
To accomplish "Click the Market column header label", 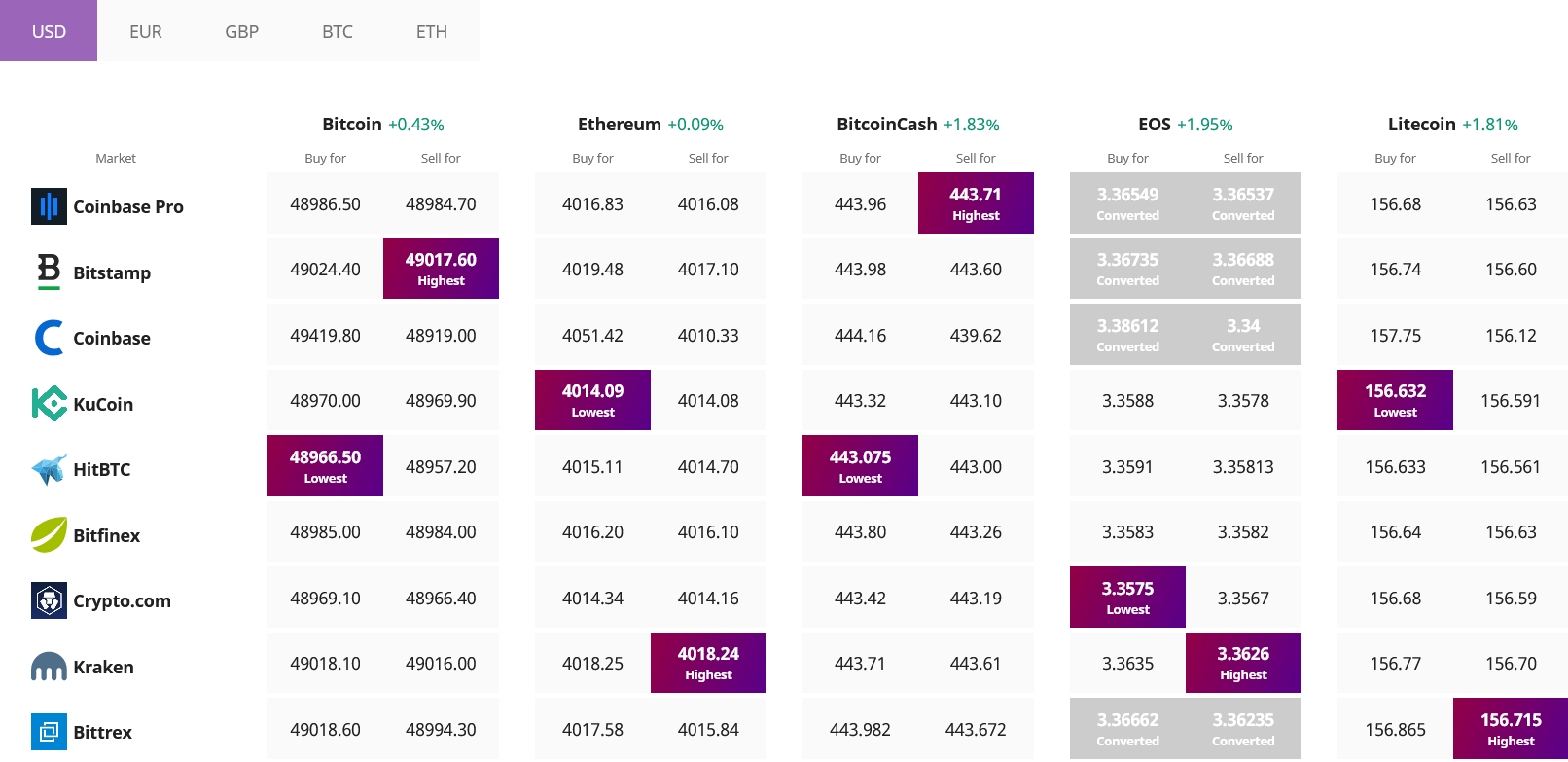I will point(116,158).
